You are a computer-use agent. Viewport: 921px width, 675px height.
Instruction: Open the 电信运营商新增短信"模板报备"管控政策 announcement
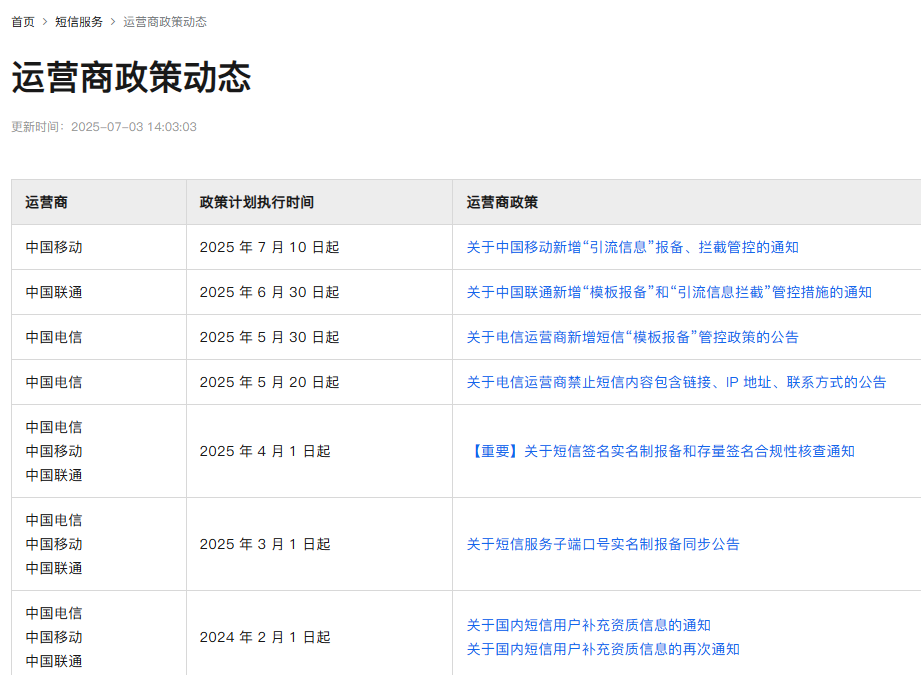point(633,337)
